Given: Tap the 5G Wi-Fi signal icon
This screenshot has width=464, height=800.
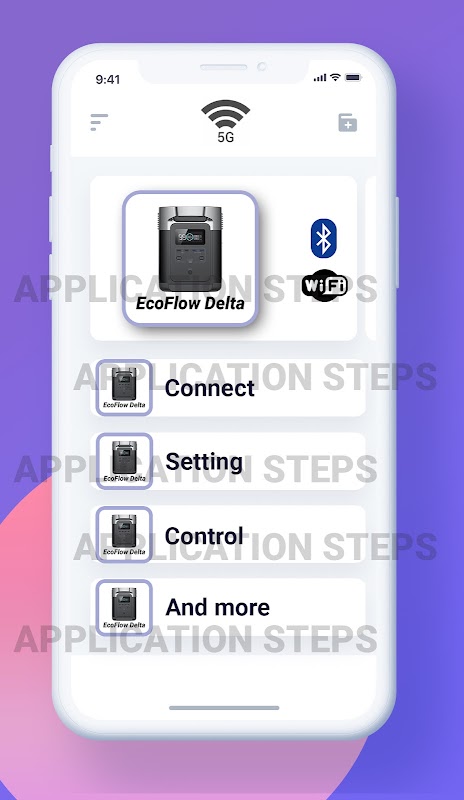Looking at the screenshot, I should pyautogui.click(x=226, y=121).
